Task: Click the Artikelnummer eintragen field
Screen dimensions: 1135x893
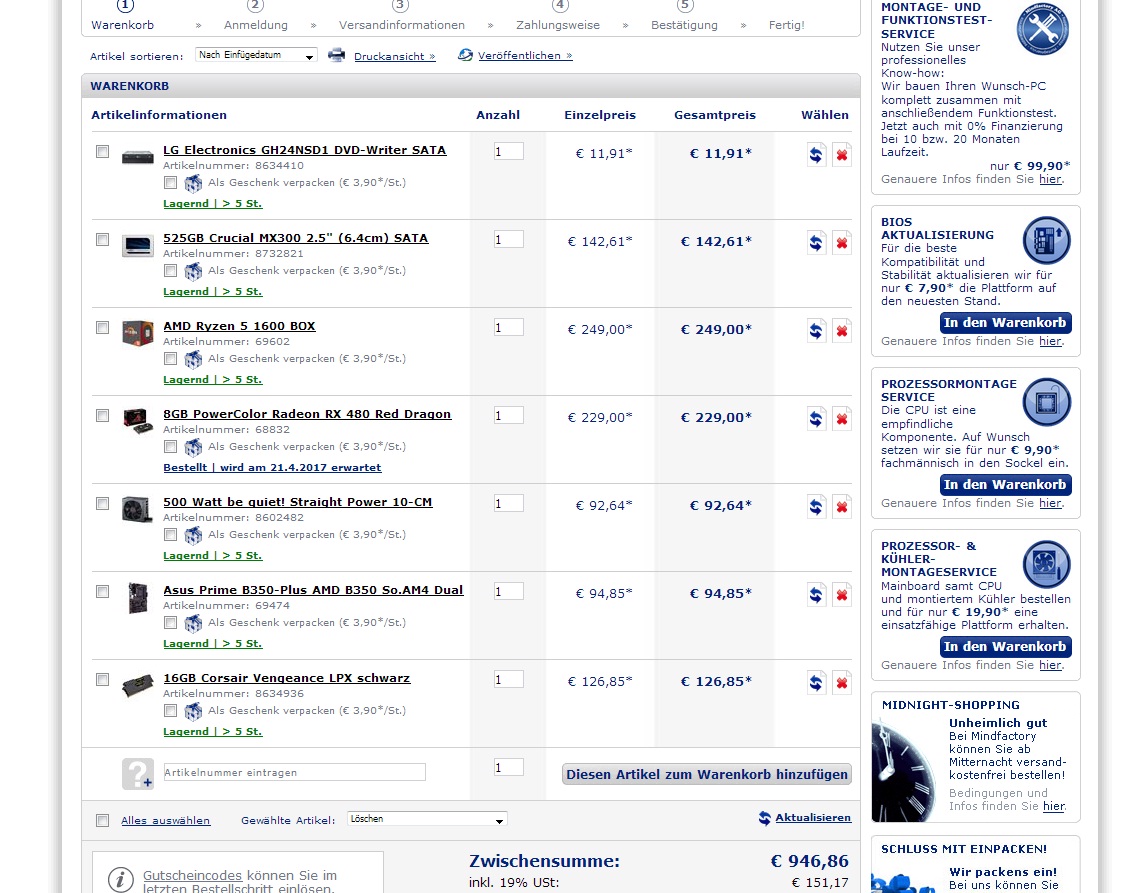Action: coord(295,772)
